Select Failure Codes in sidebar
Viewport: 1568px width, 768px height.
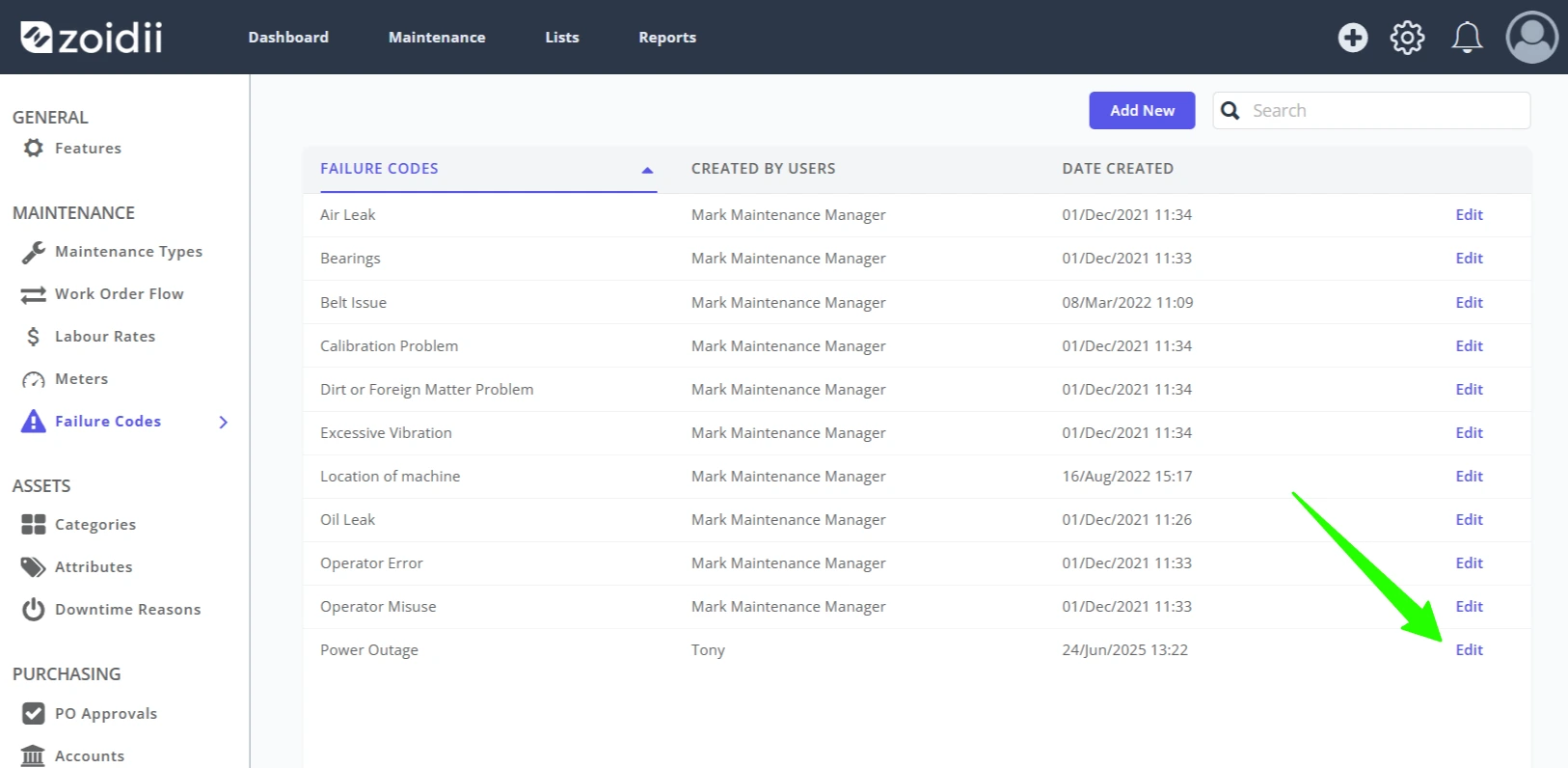coord(108,422)
